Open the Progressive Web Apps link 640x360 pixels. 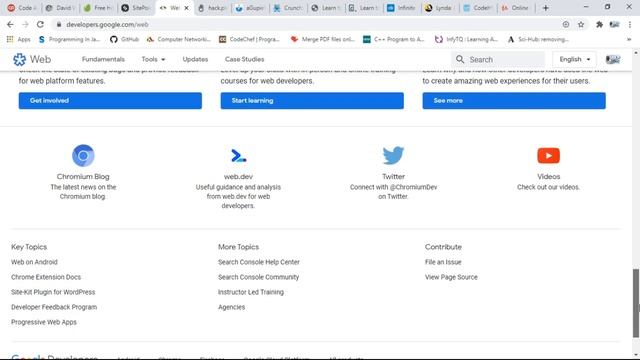44,322
